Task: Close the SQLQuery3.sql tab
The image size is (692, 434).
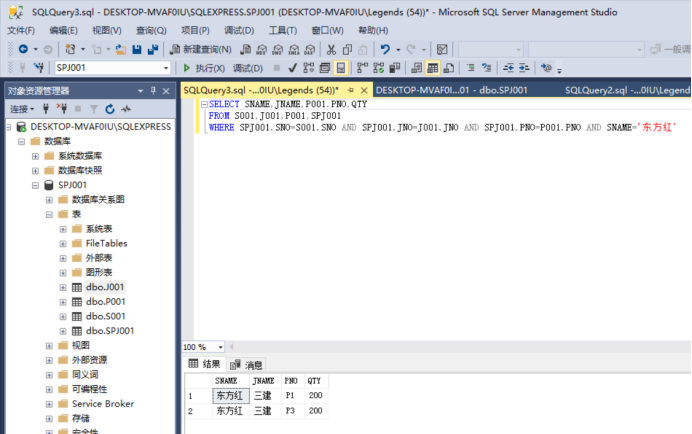Action: tap(364, 90)
